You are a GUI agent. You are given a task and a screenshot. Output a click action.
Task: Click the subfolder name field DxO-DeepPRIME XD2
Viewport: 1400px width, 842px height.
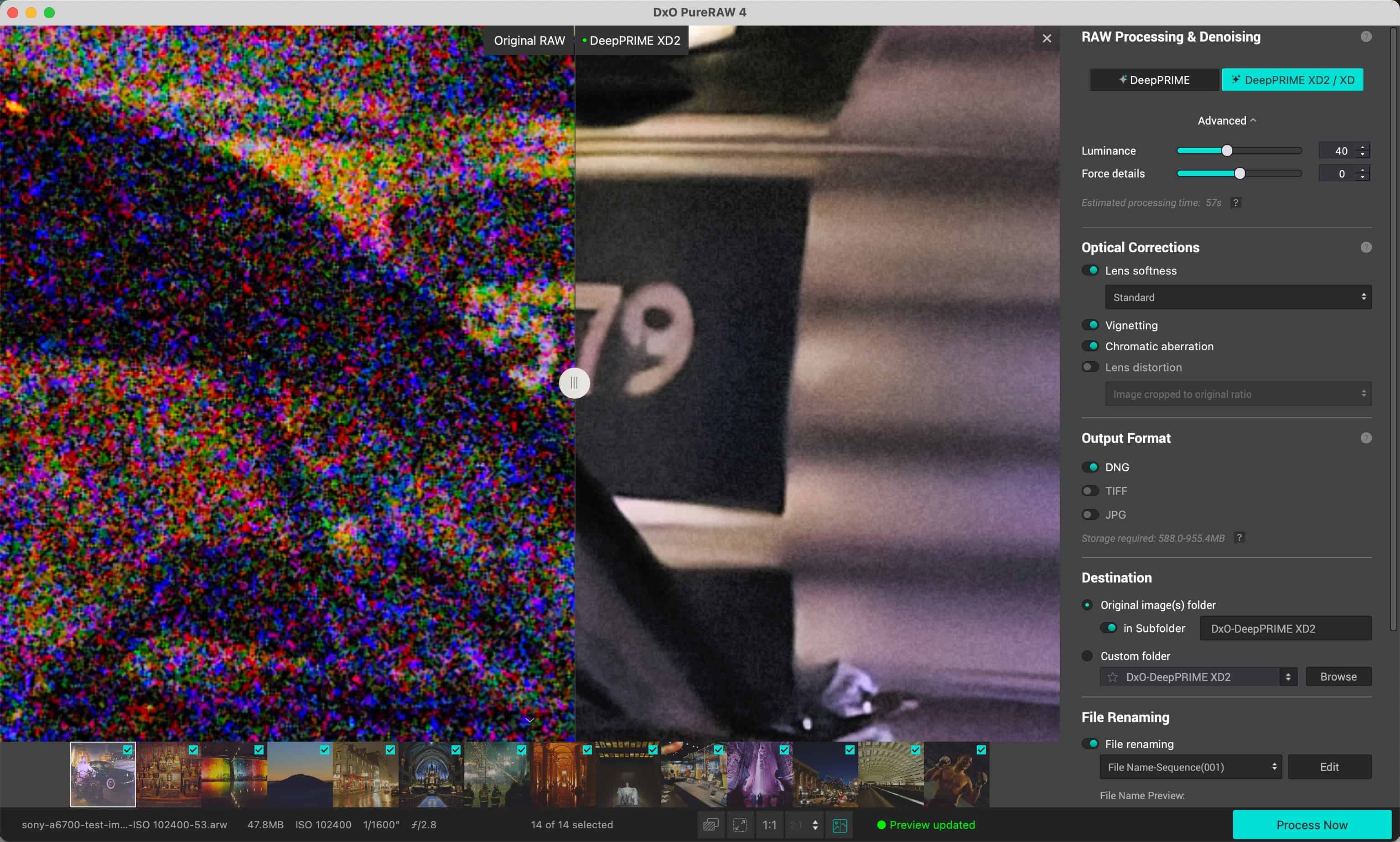(x=1286, y=628)
